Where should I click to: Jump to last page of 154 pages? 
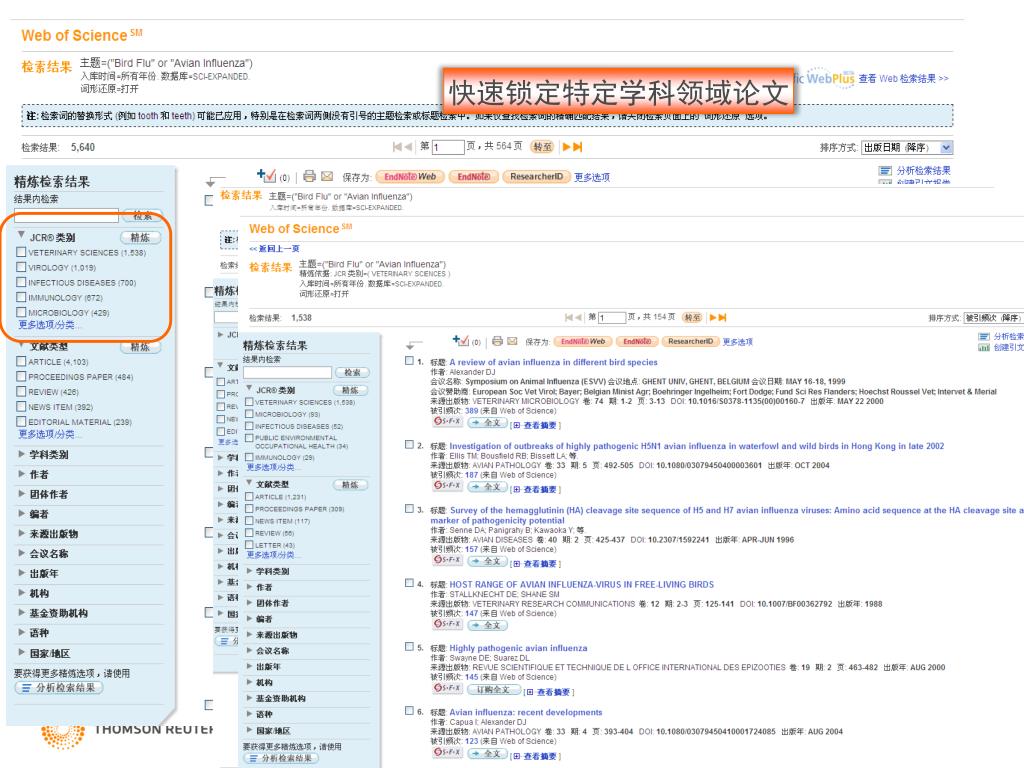[x=722, y=317]
